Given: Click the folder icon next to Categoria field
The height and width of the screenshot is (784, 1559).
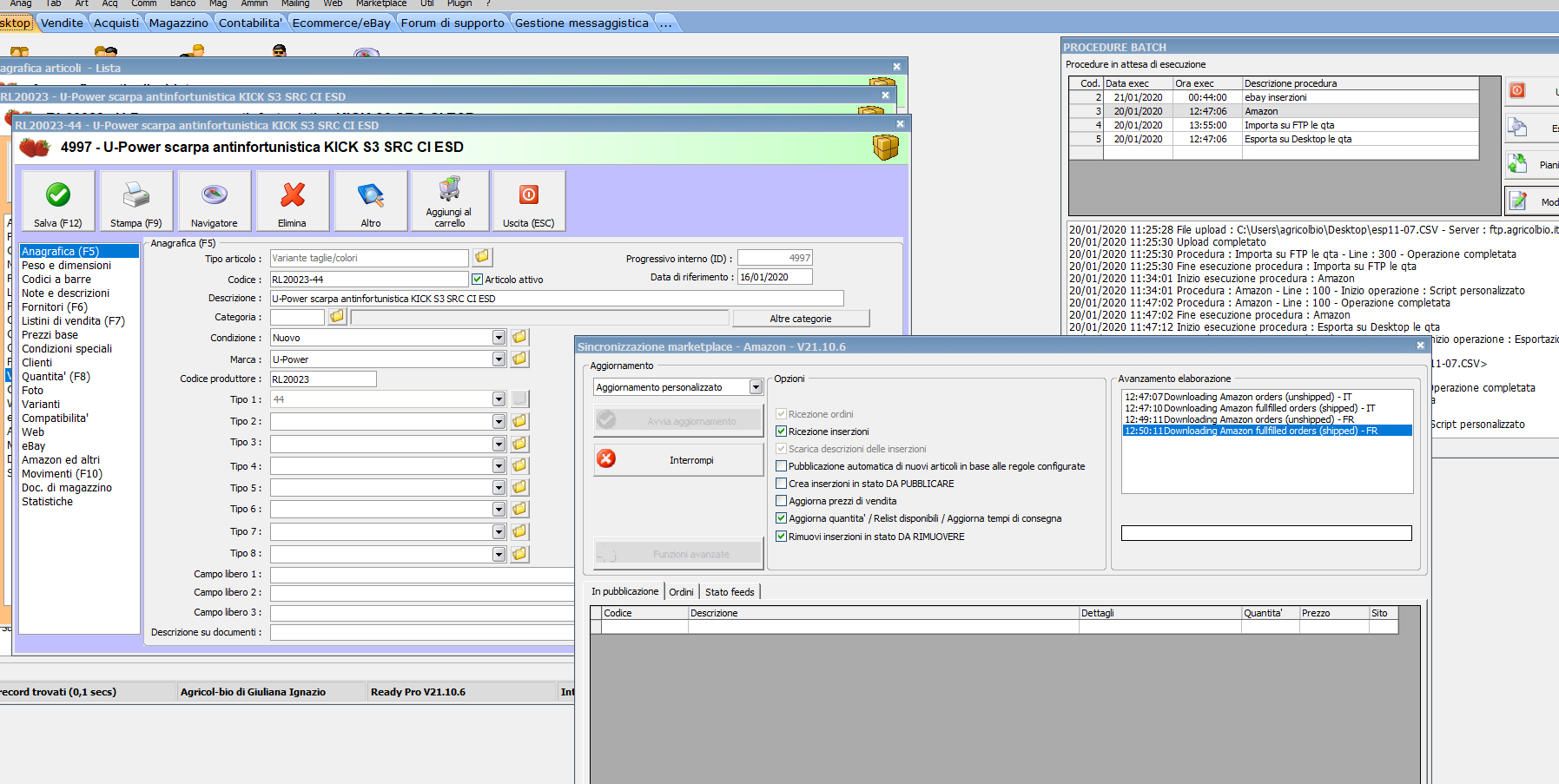Looking at the screenshot, I should [337, 317].
